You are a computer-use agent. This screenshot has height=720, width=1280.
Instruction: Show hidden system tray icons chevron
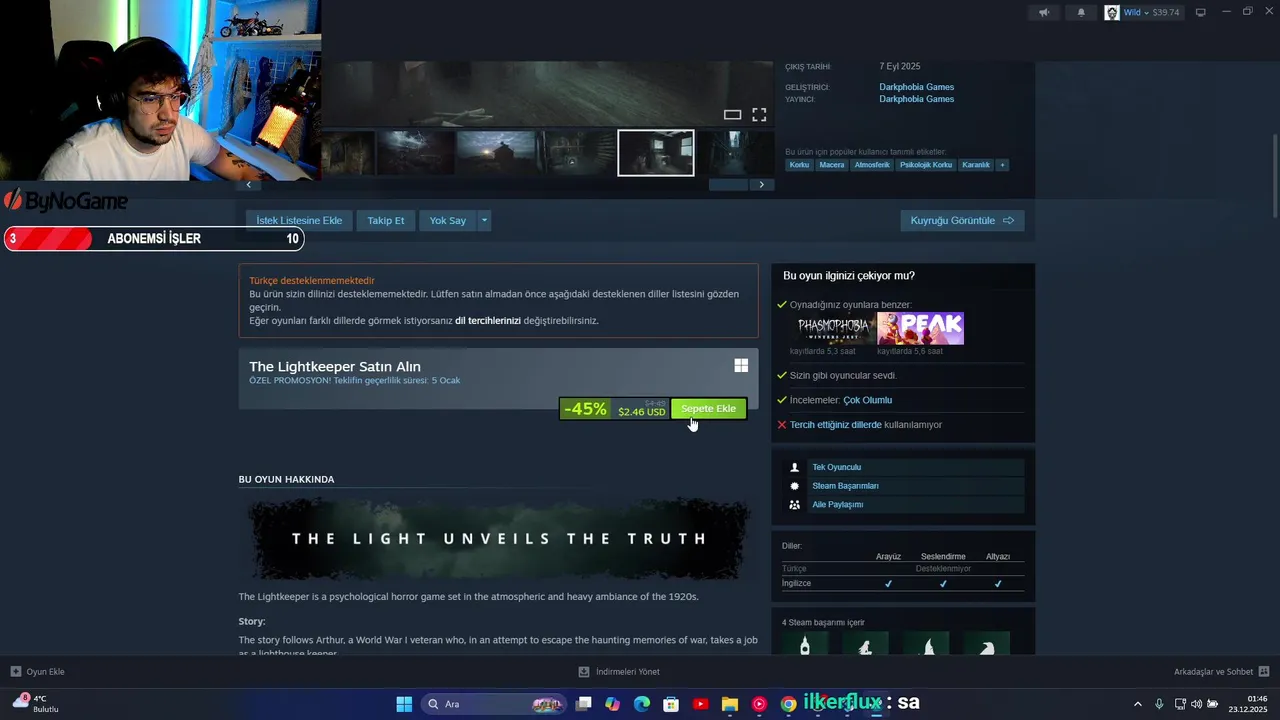1137,704
